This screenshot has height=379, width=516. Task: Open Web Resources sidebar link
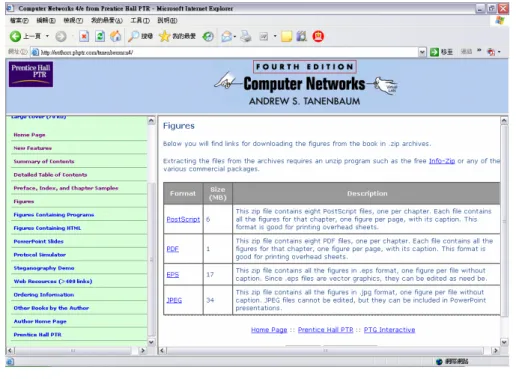pos(53,282)
